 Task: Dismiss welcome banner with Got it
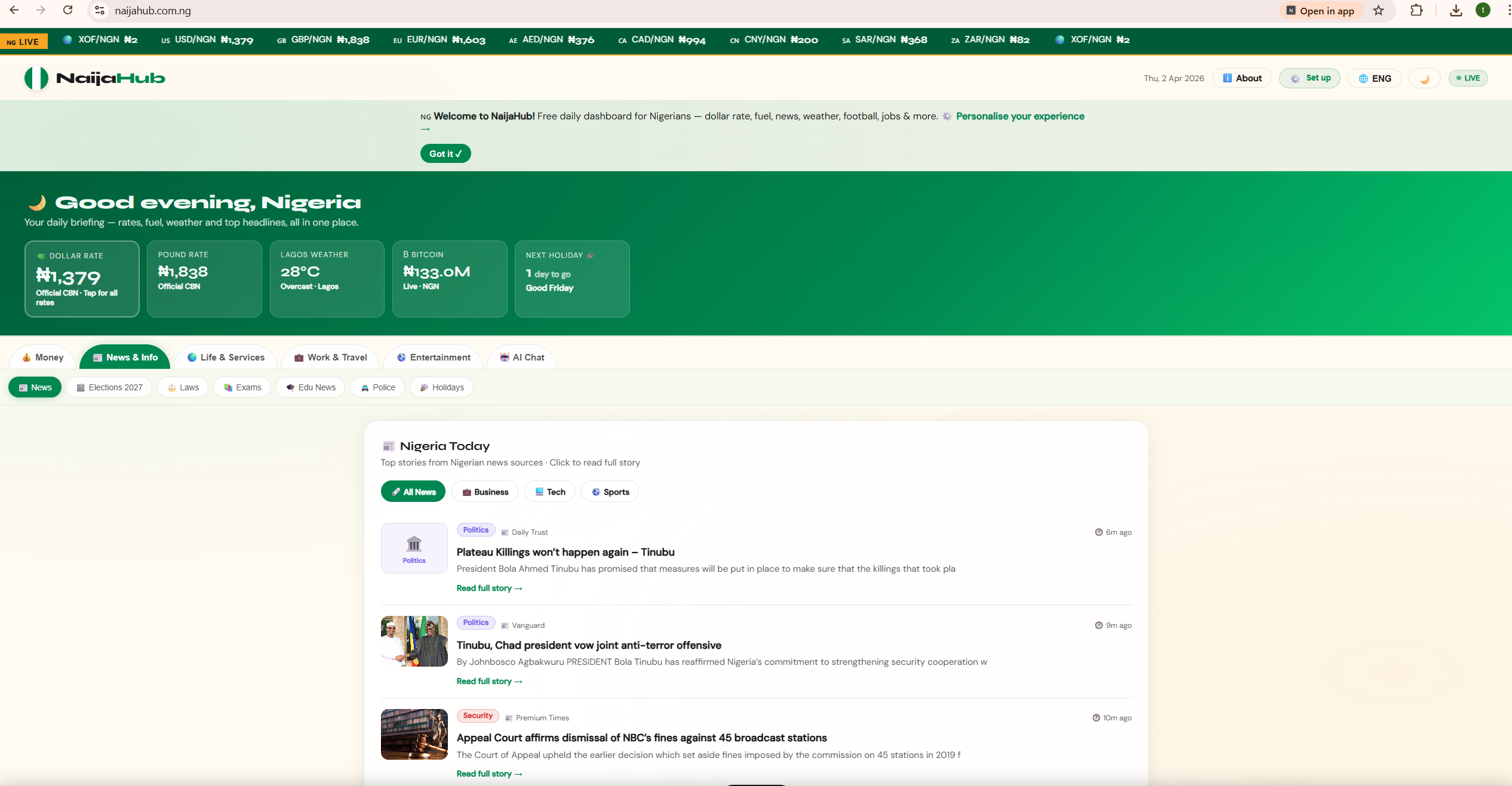coord(445,153)
